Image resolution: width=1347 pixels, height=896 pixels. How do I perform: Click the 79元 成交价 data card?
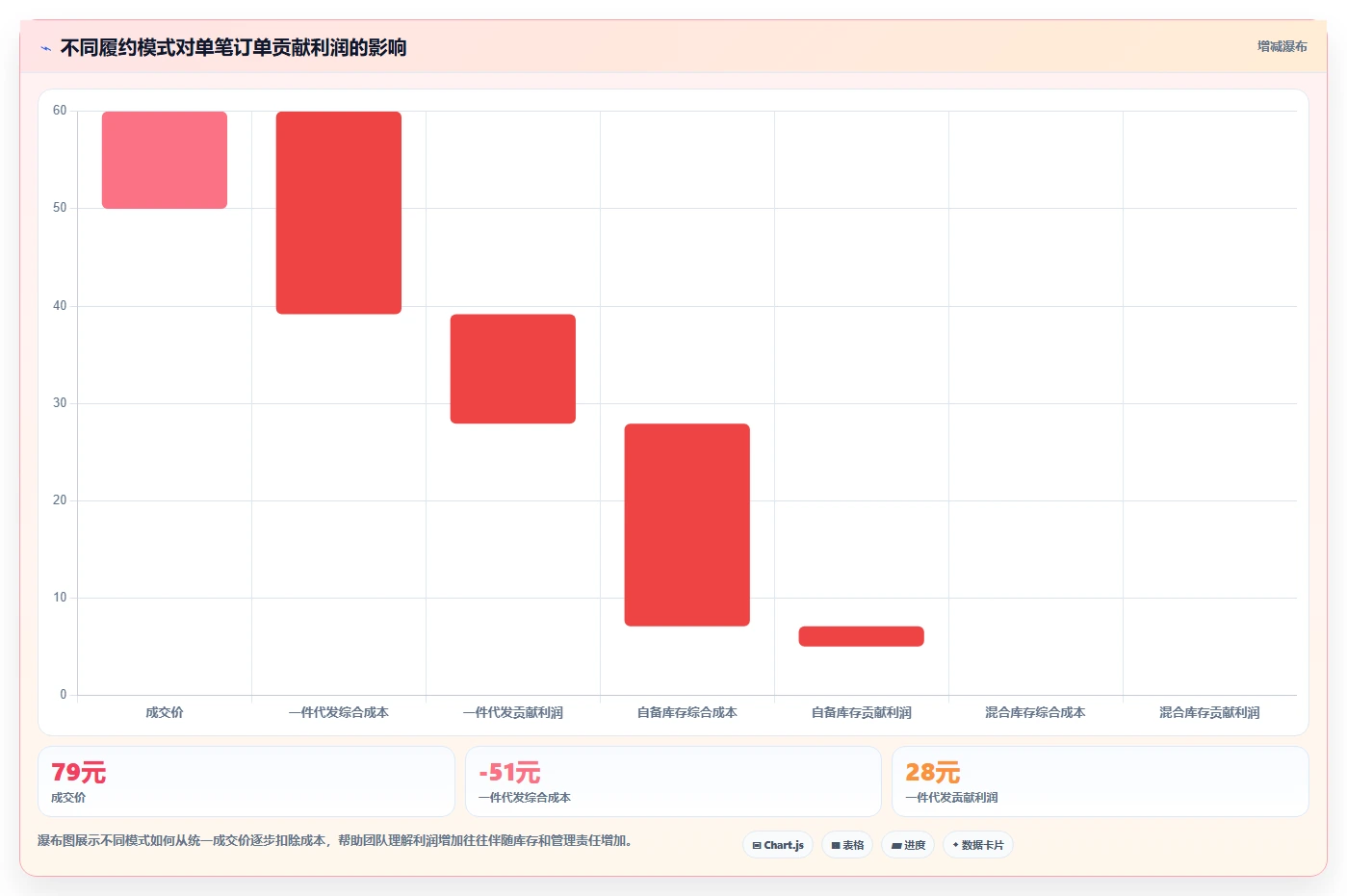(x=246, y=781)
